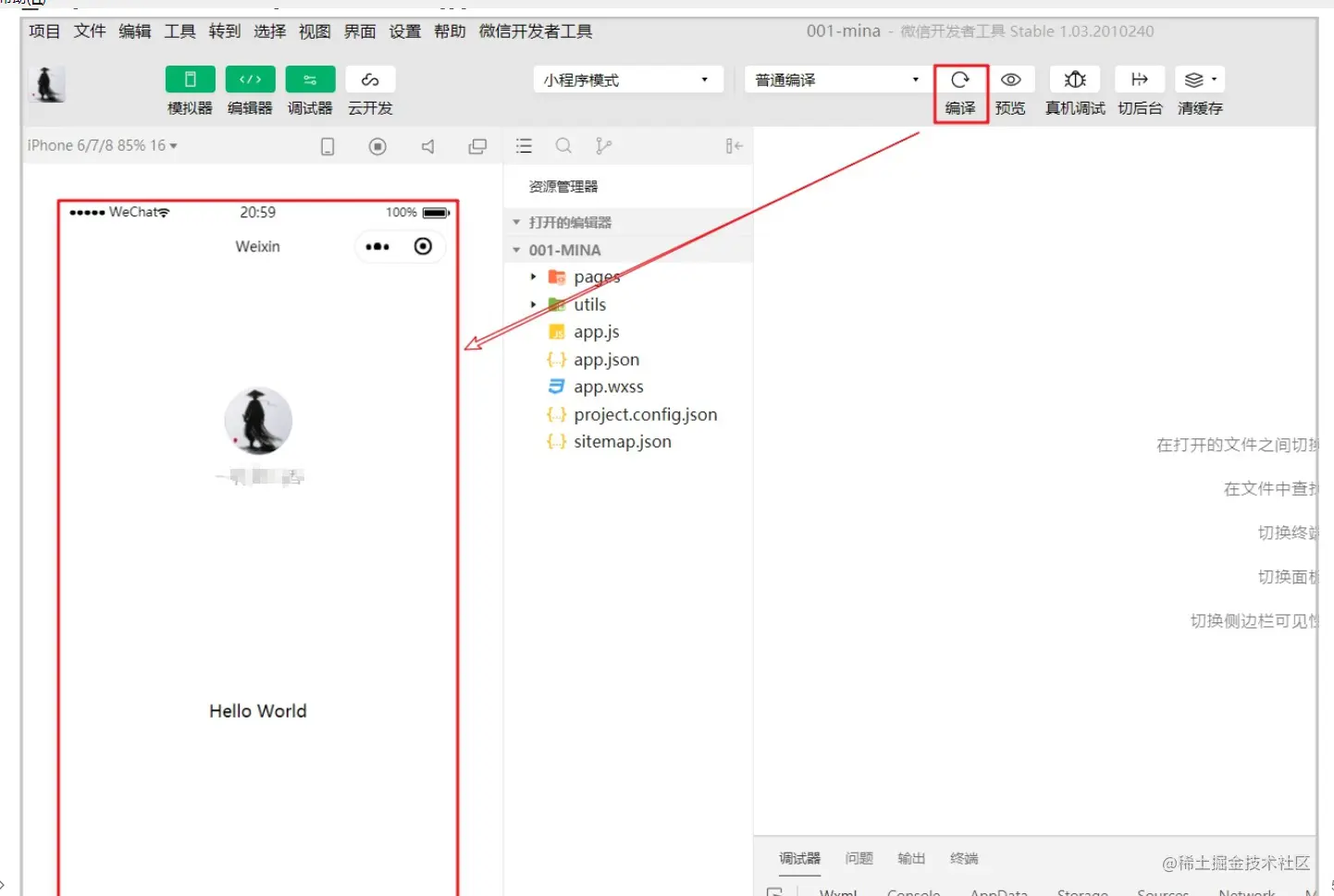Open the 帮助 menu
This screenshot has height=896, width=1334.
pos(450,31)
